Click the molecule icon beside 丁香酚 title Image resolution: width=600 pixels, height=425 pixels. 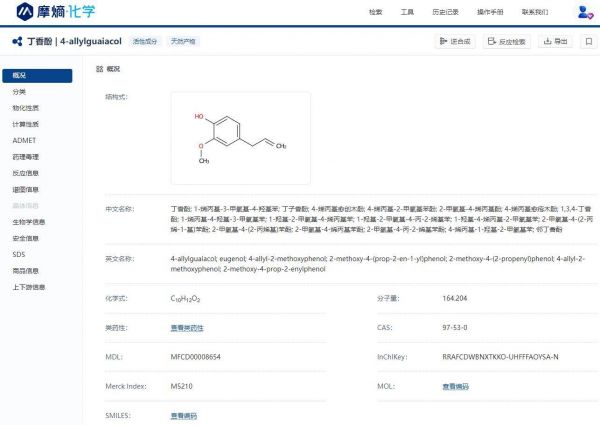coord(17,41)
